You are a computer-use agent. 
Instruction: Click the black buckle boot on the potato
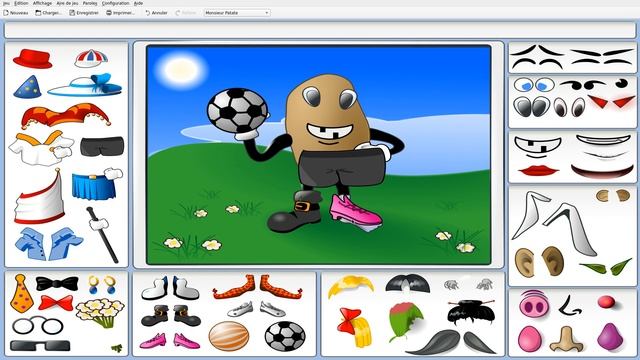point(295,211)
